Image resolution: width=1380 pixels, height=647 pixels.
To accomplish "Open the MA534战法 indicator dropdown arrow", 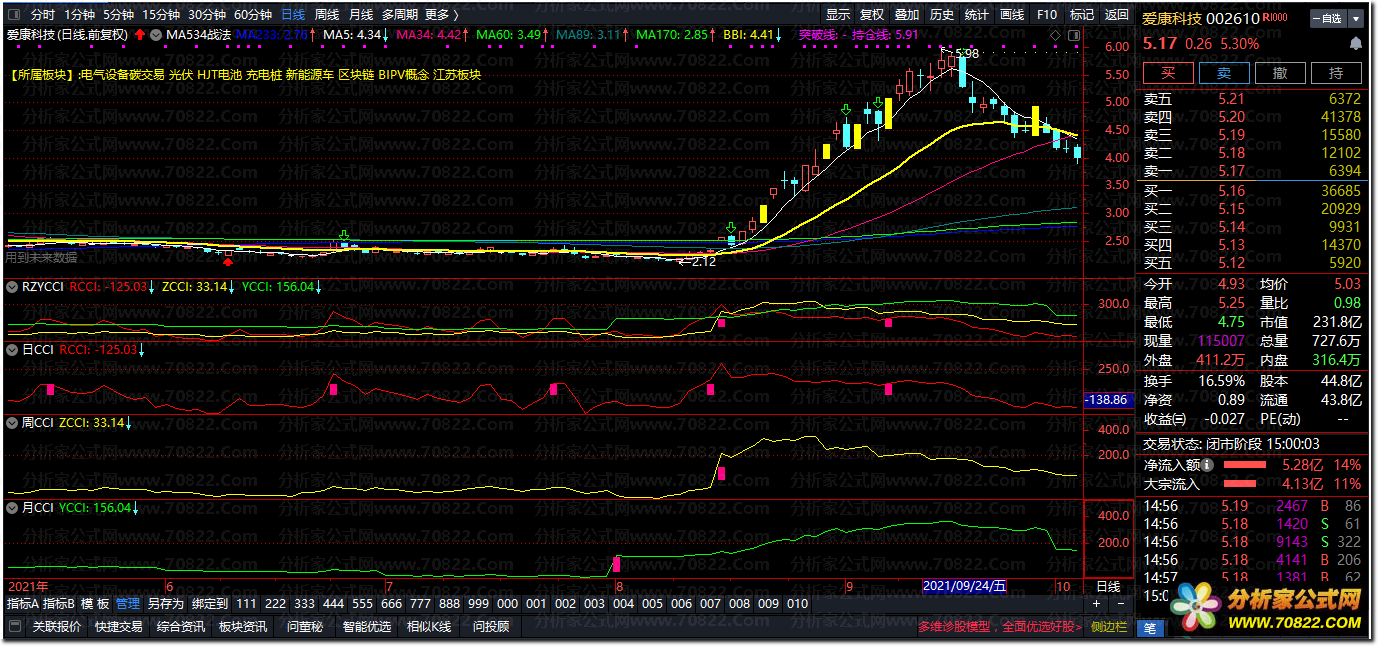I will [157, 34].
